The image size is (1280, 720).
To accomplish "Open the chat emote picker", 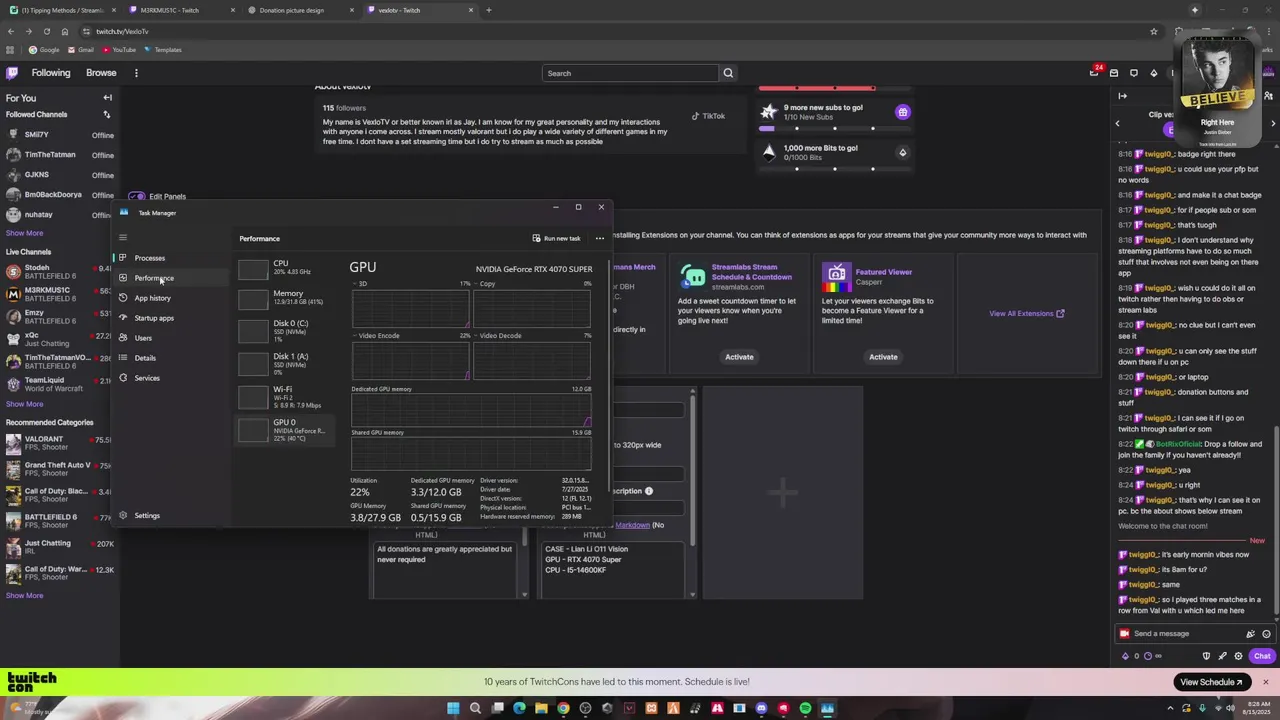I will [x=1266, y=634].
